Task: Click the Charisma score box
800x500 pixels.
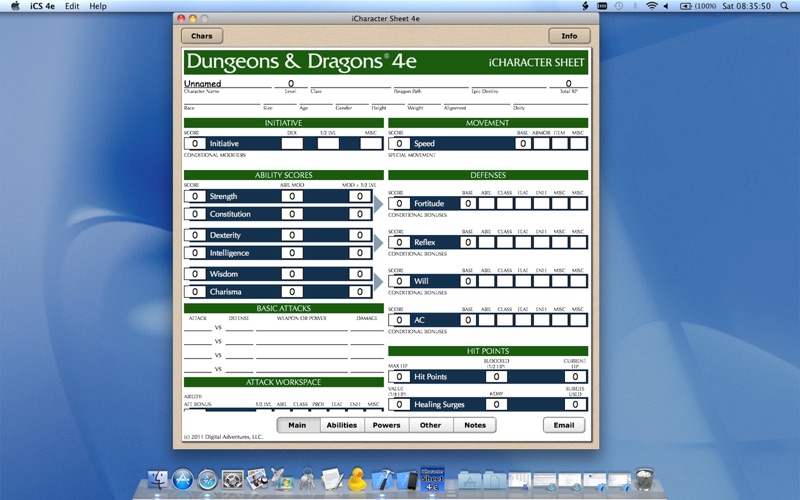Action: point(195,292)
